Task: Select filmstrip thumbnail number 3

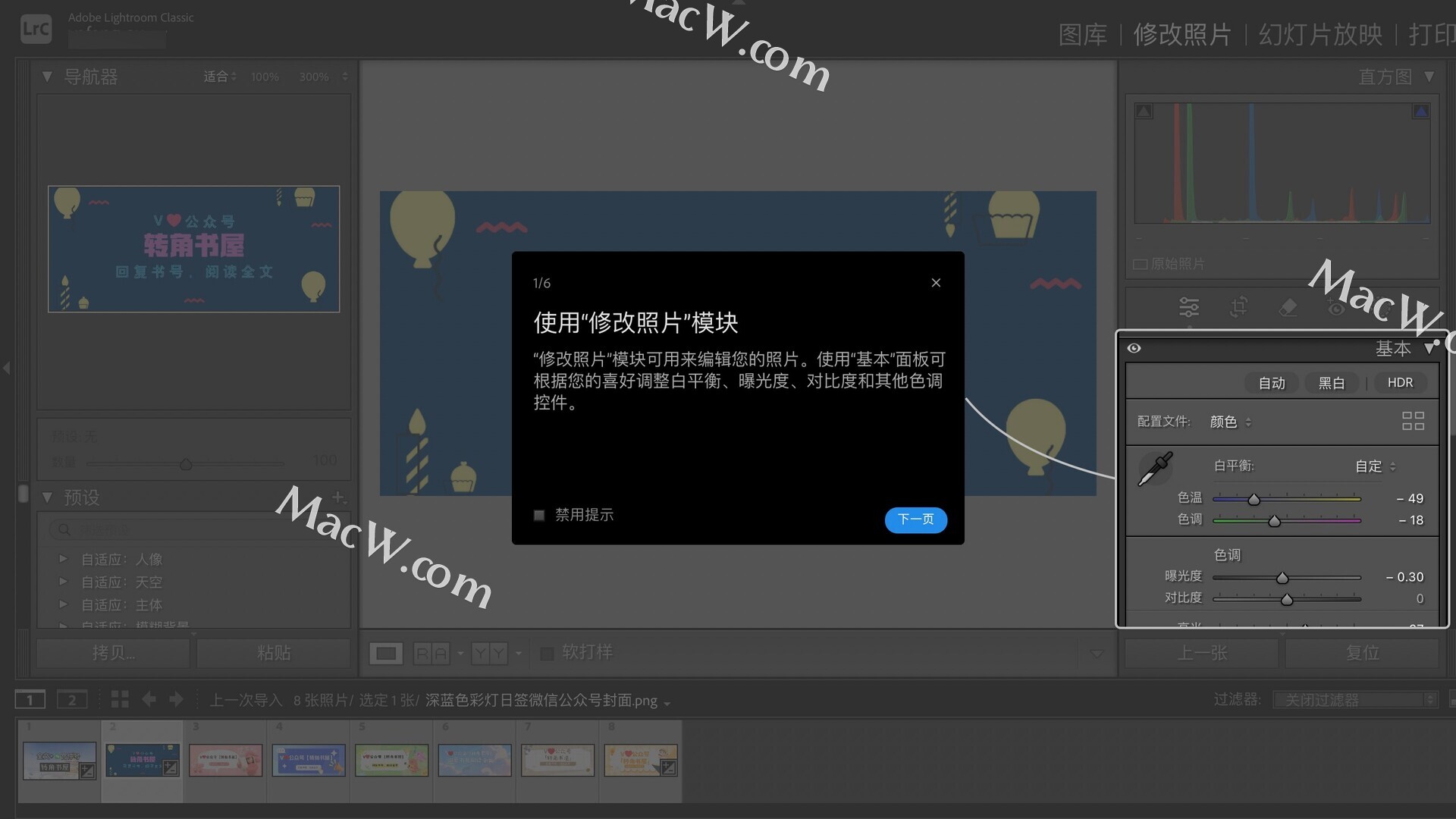Action: (x=225, y=761)
